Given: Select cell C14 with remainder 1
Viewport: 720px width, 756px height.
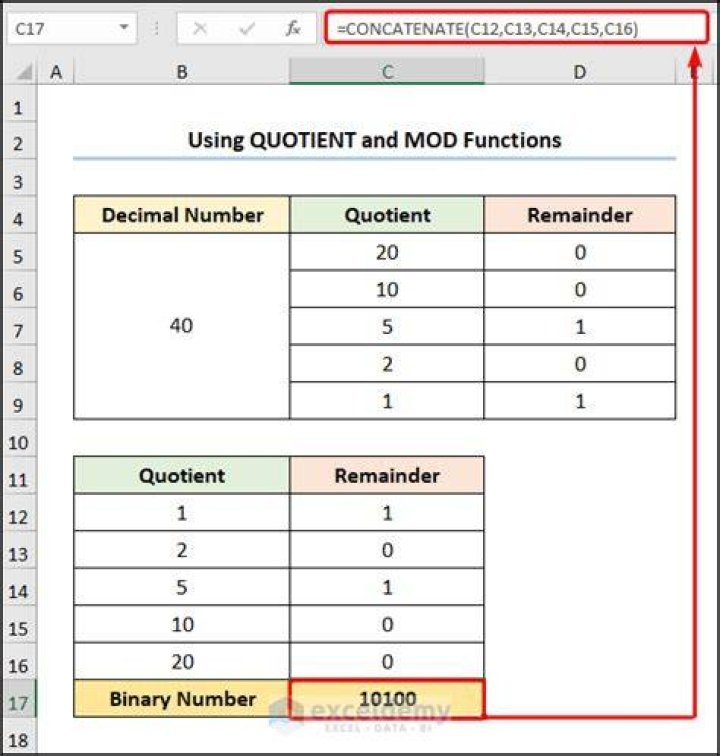Looking at the screenshot, I should coord(387,587).
